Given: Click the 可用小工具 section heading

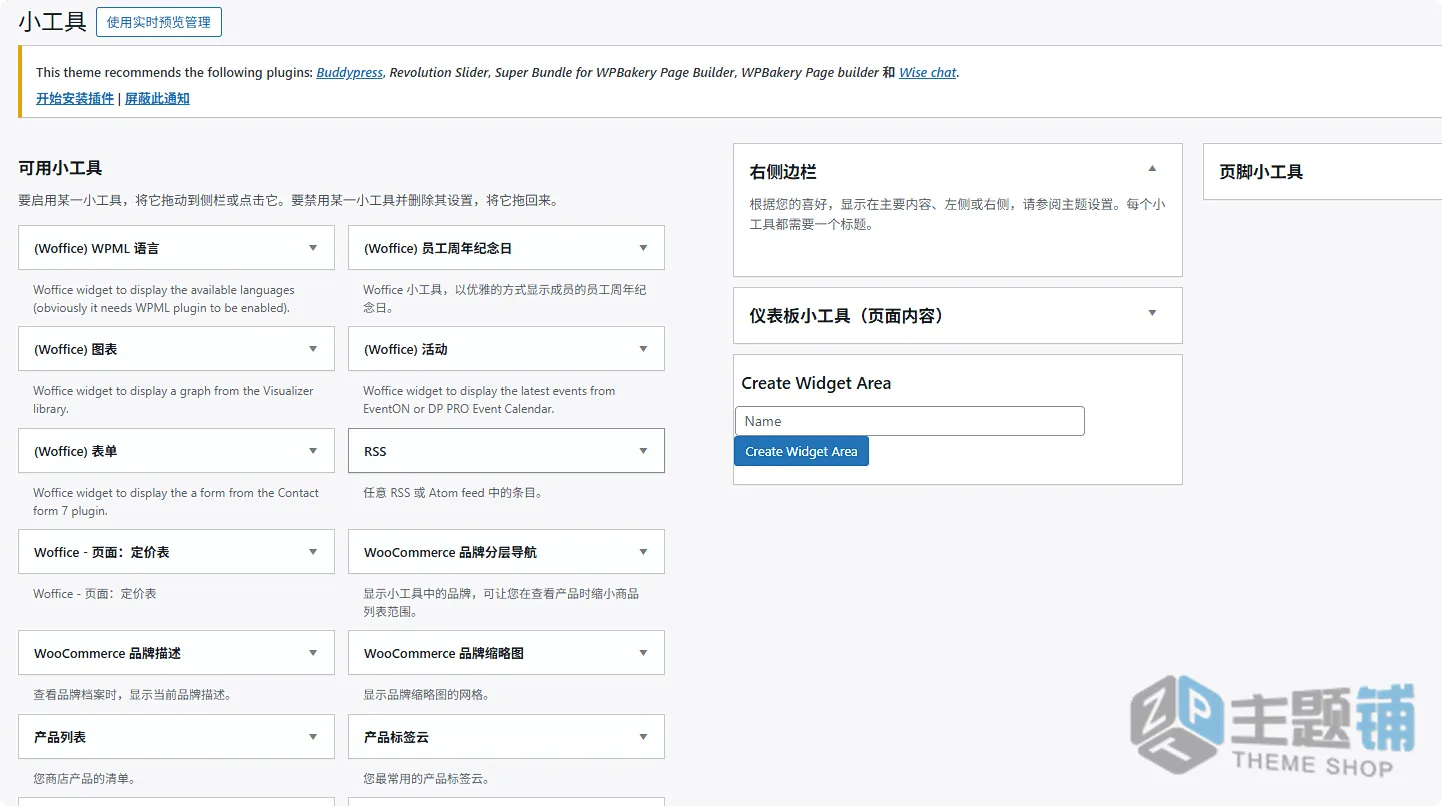Looking at the screenshot, I should (60, 168).
